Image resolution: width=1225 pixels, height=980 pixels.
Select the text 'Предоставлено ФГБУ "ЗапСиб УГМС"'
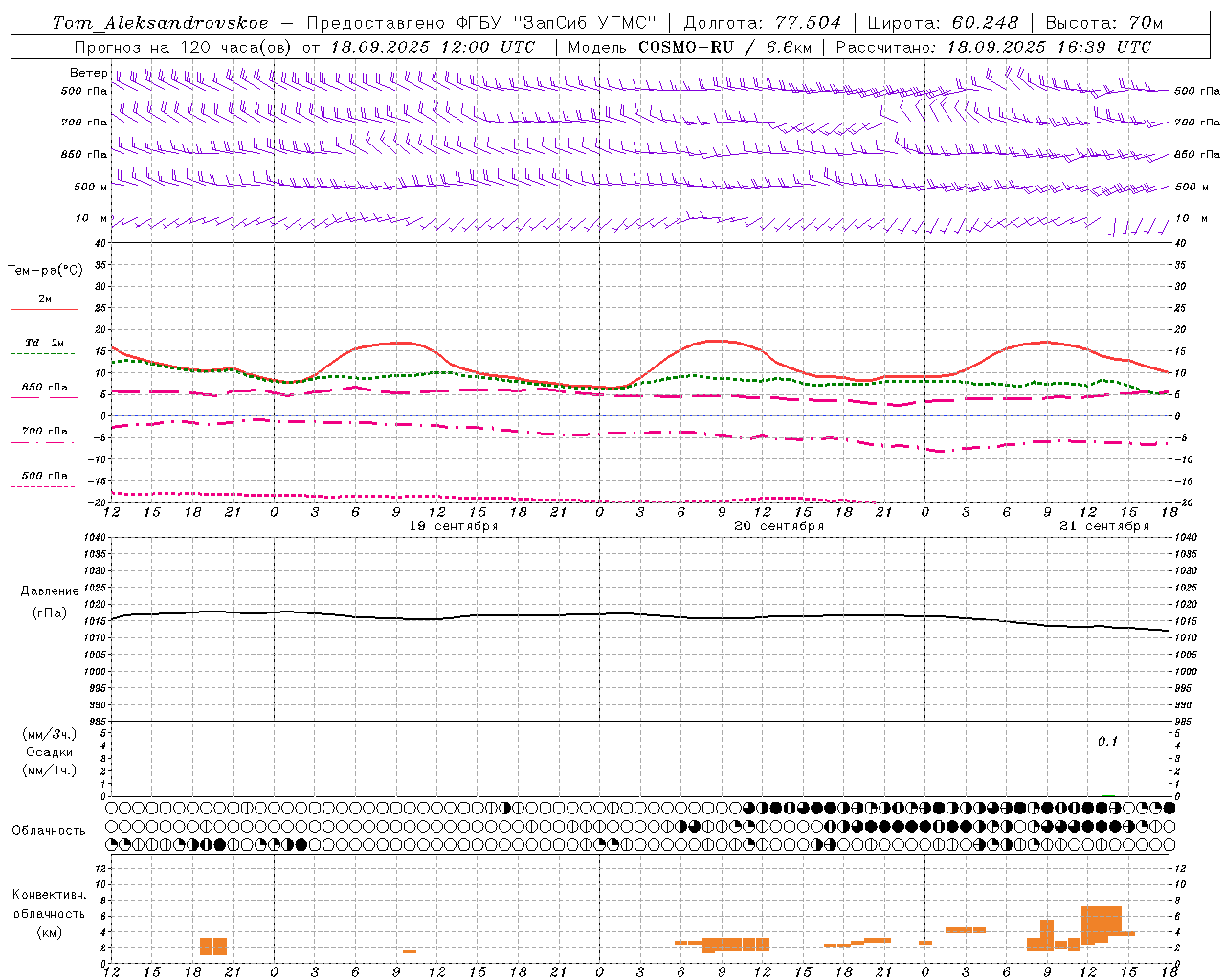(481, 23)
